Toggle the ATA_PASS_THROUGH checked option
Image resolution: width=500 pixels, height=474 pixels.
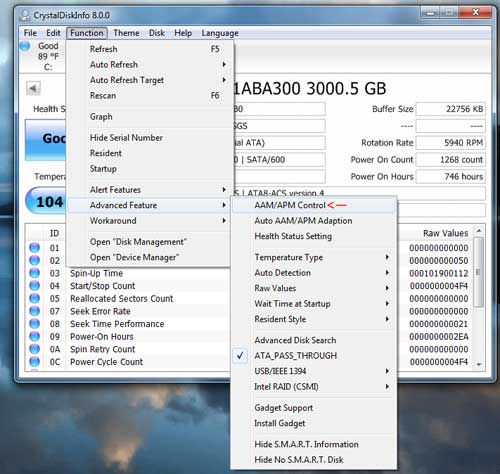click(314, 356)
